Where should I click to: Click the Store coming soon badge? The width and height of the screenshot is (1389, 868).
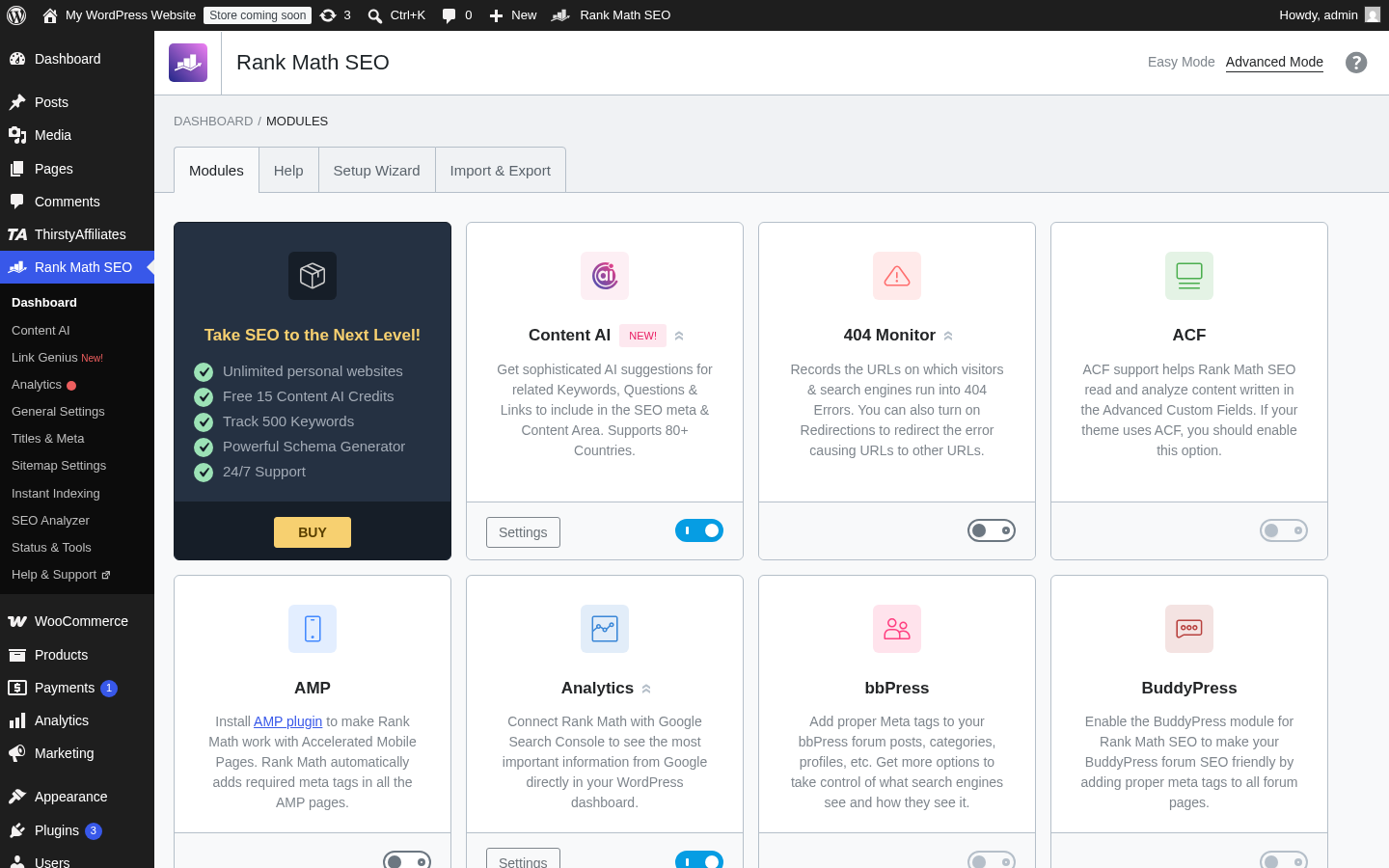[258, 15]
